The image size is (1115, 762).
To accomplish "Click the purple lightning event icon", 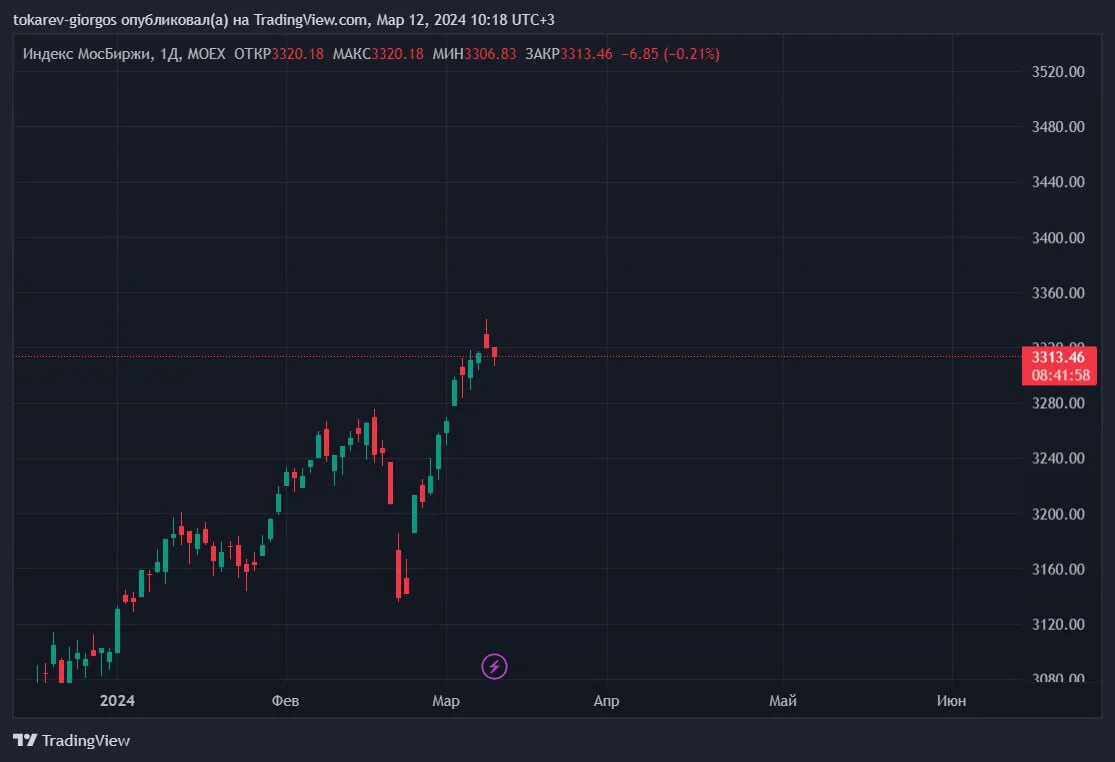I will [x=494, y=666].
